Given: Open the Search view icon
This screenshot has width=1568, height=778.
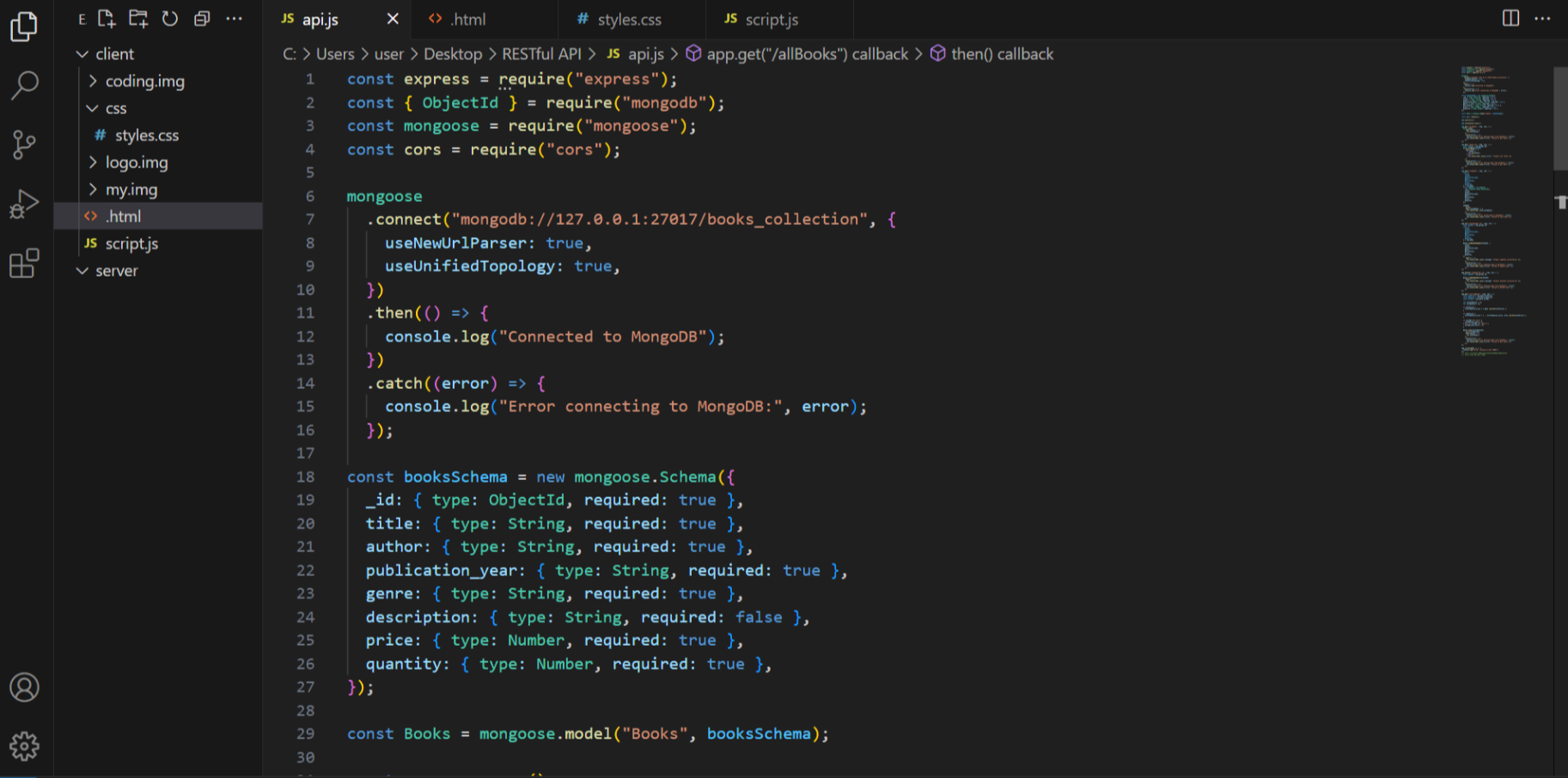Looking at the screenshot, I should (24, 85).
